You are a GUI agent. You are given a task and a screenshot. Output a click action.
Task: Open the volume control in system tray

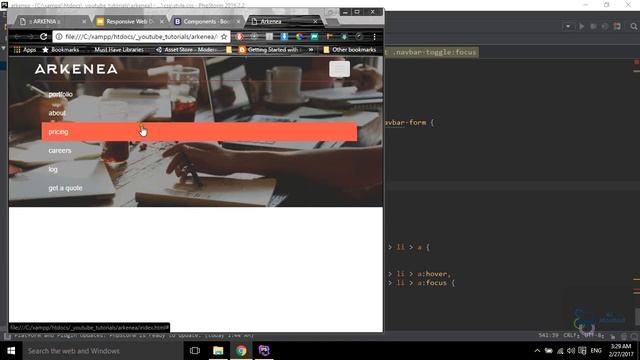(571, 351)
